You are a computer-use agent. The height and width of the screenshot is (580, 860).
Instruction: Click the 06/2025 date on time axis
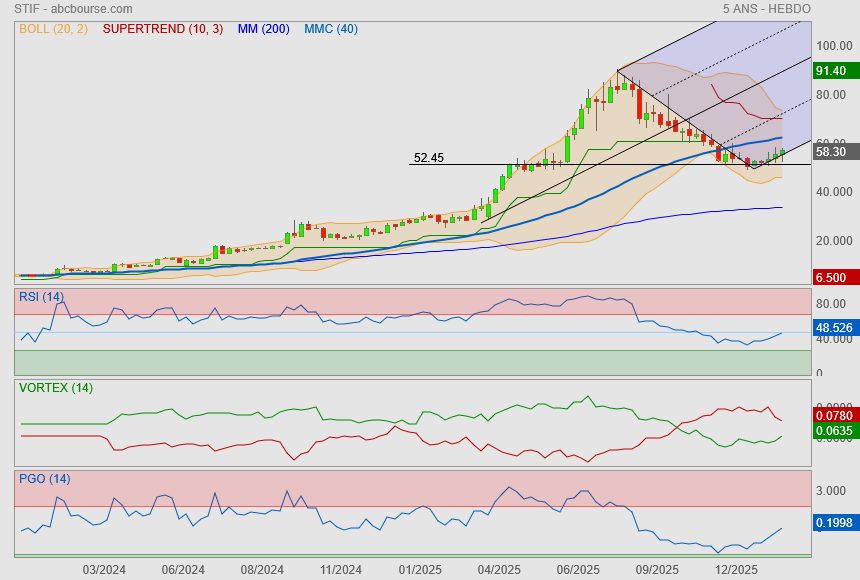coord(577,569)
